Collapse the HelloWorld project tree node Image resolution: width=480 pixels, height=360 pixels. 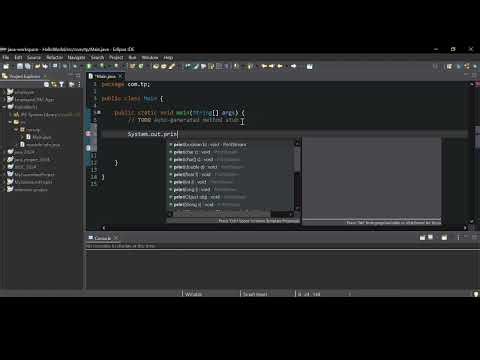tap(4, 107)
